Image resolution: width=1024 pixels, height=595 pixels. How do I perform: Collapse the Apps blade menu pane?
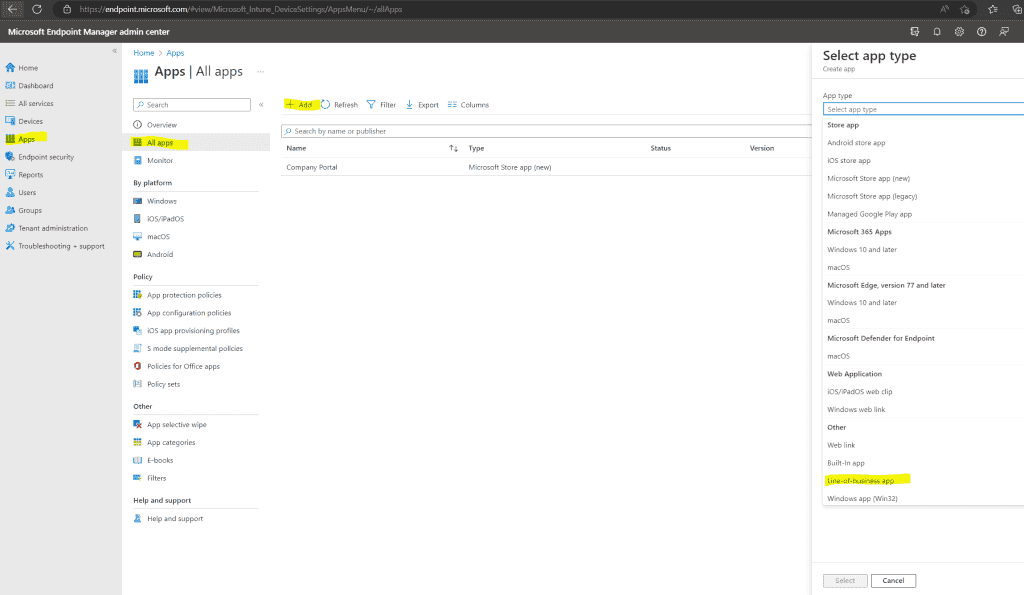tap(261, 104)
